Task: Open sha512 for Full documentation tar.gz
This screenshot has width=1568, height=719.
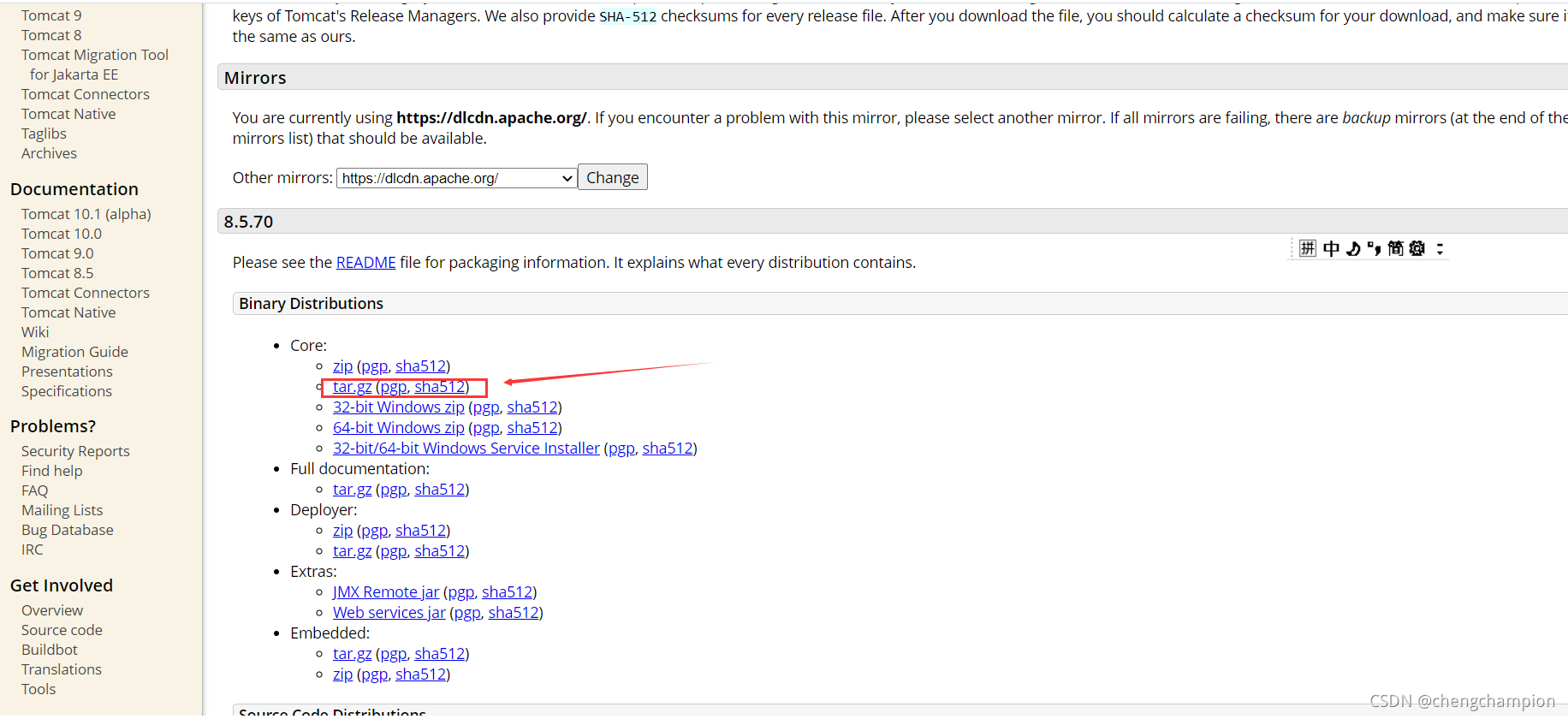Action: [440, 490]
